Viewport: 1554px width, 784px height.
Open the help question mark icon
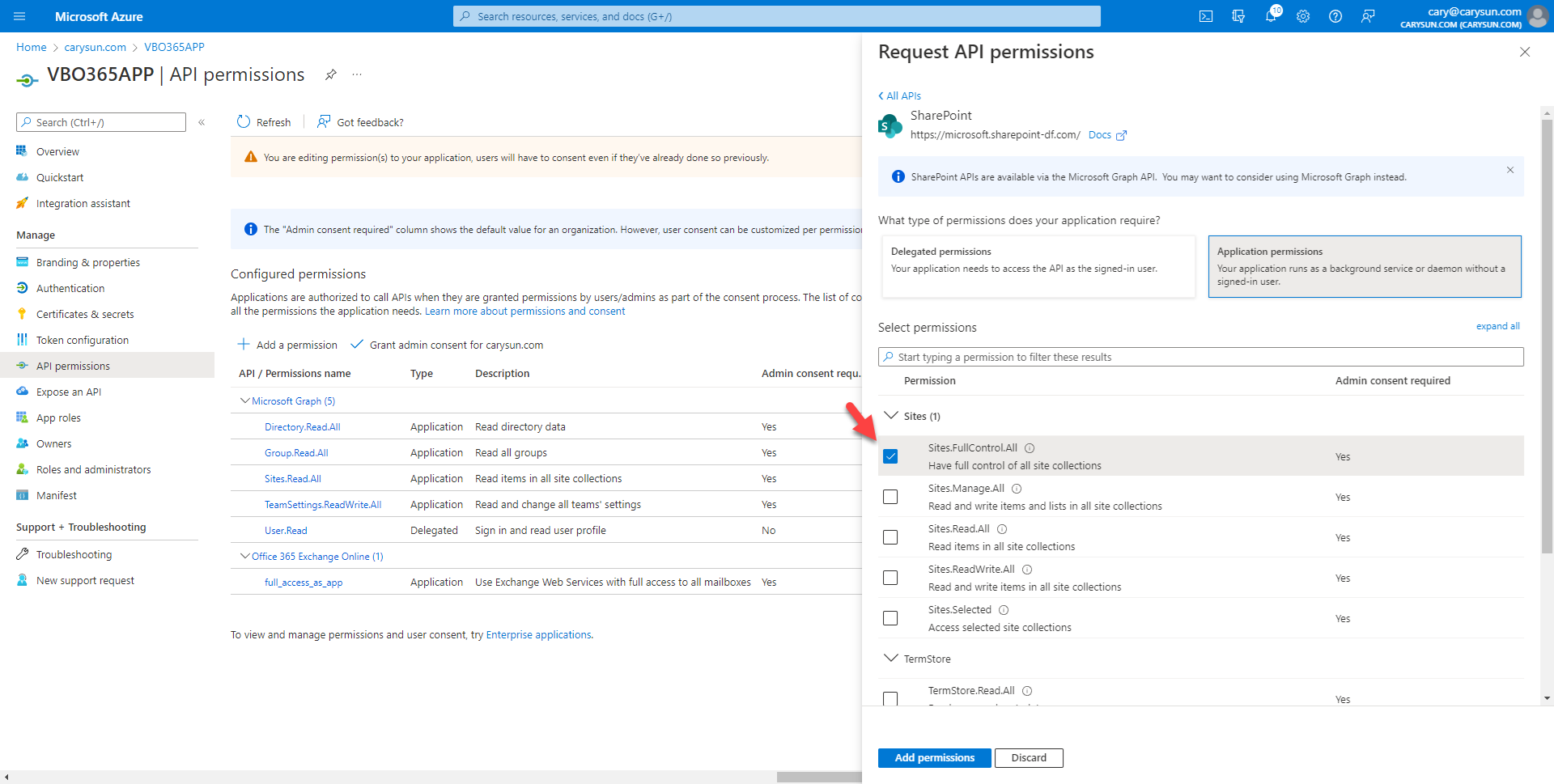(1335, 16)
